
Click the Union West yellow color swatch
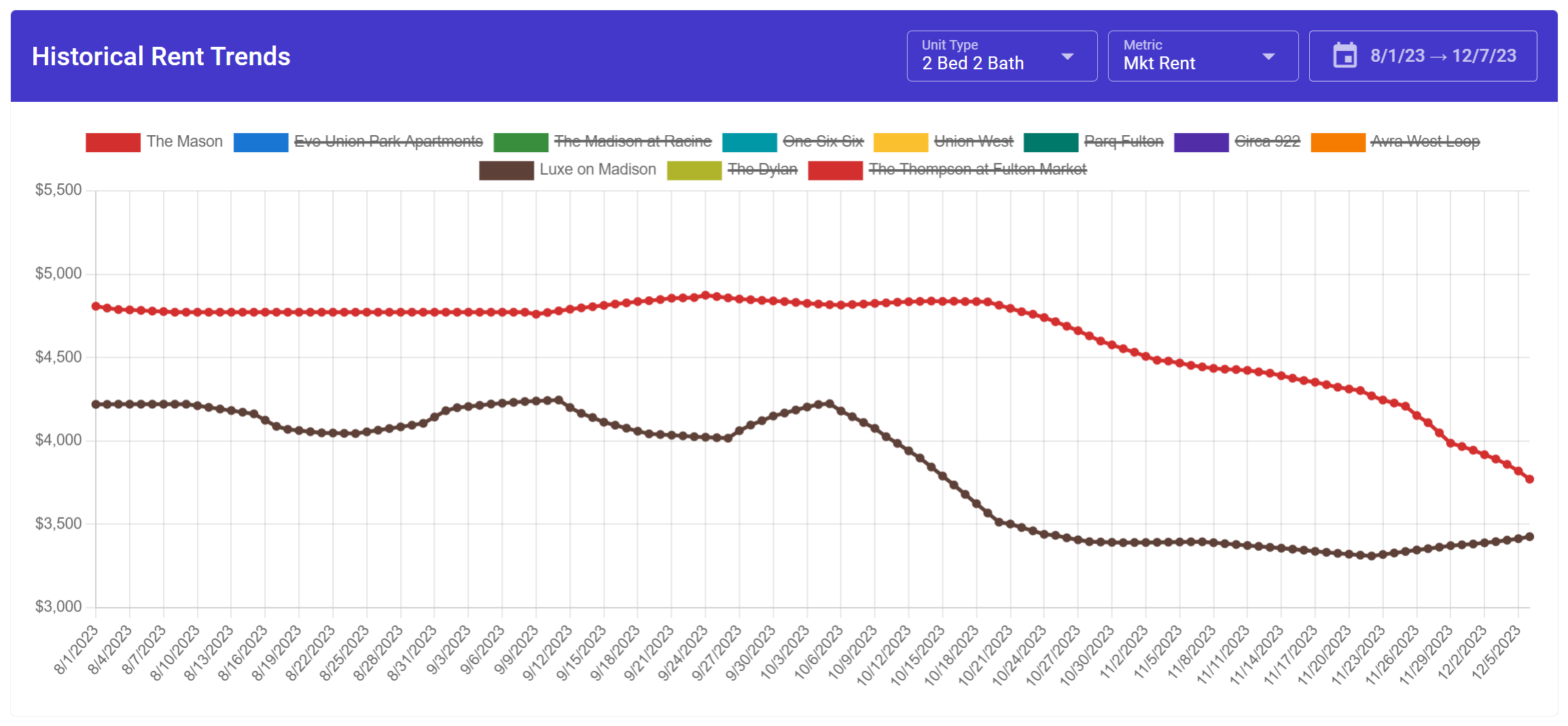click(902, 141)
